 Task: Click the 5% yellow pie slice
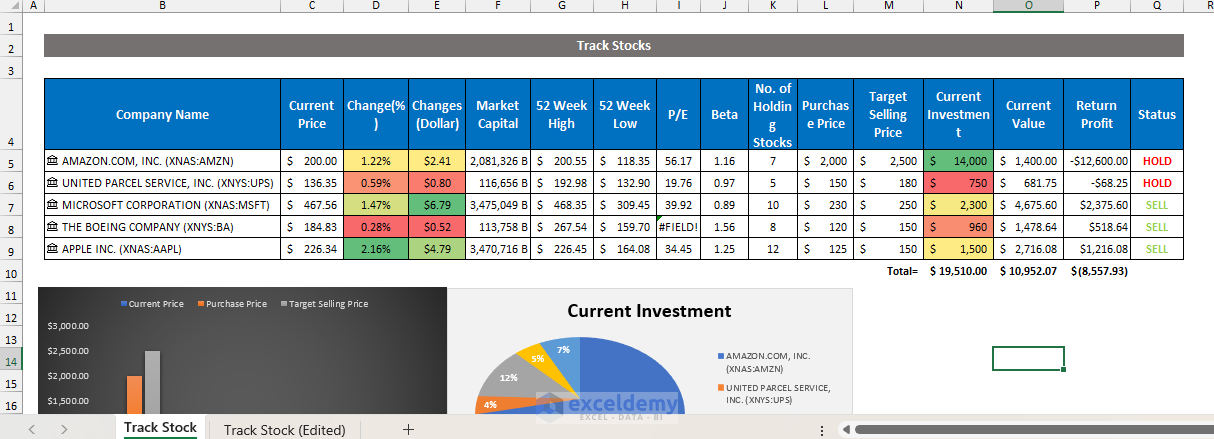[538, 360]
